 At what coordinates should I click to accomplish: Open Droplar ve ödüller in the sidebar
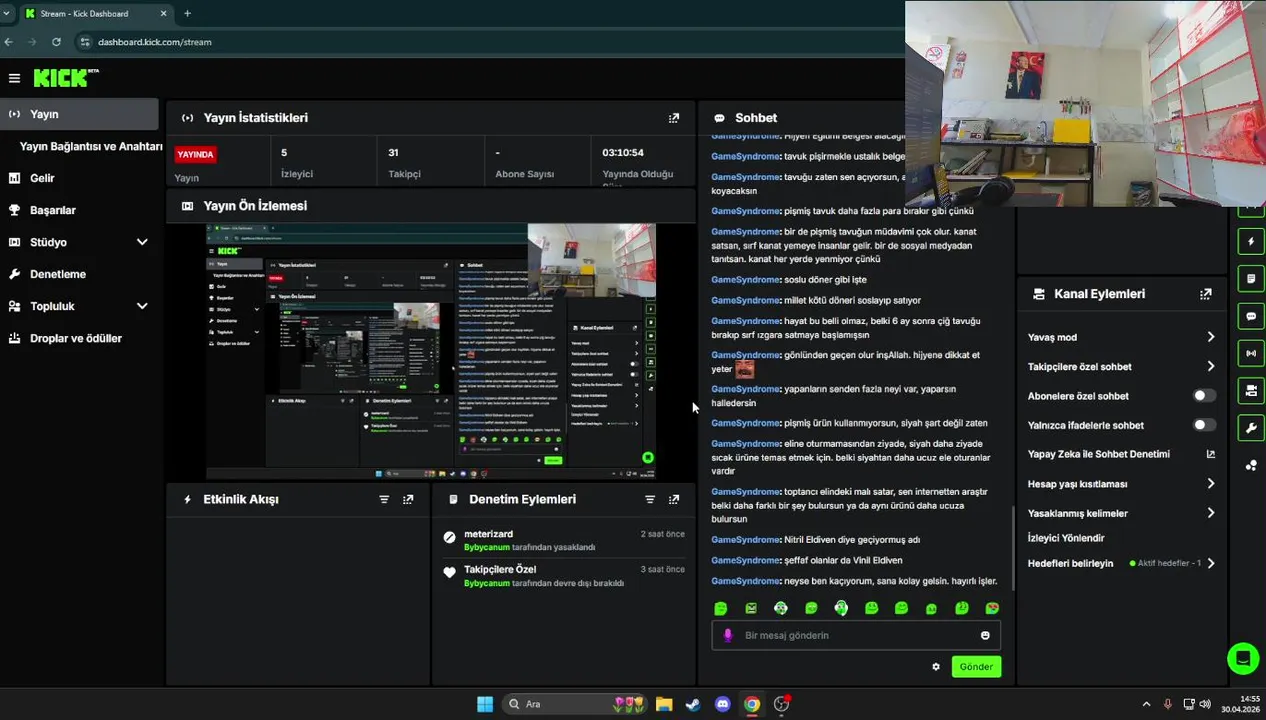coord(79,338)
